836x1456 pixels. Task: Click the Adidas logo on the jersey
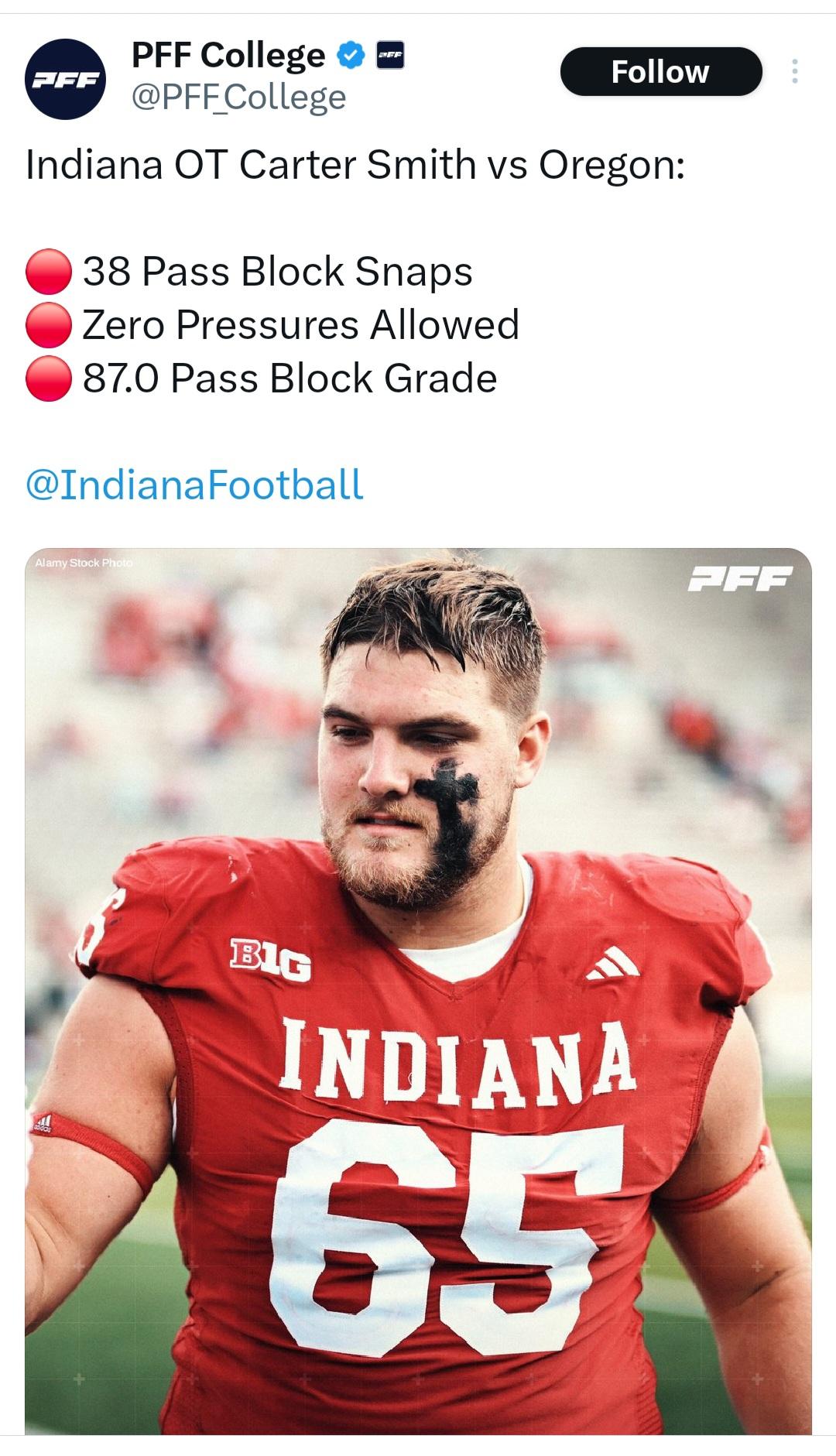pyautogui.click(x=614, y=963)
